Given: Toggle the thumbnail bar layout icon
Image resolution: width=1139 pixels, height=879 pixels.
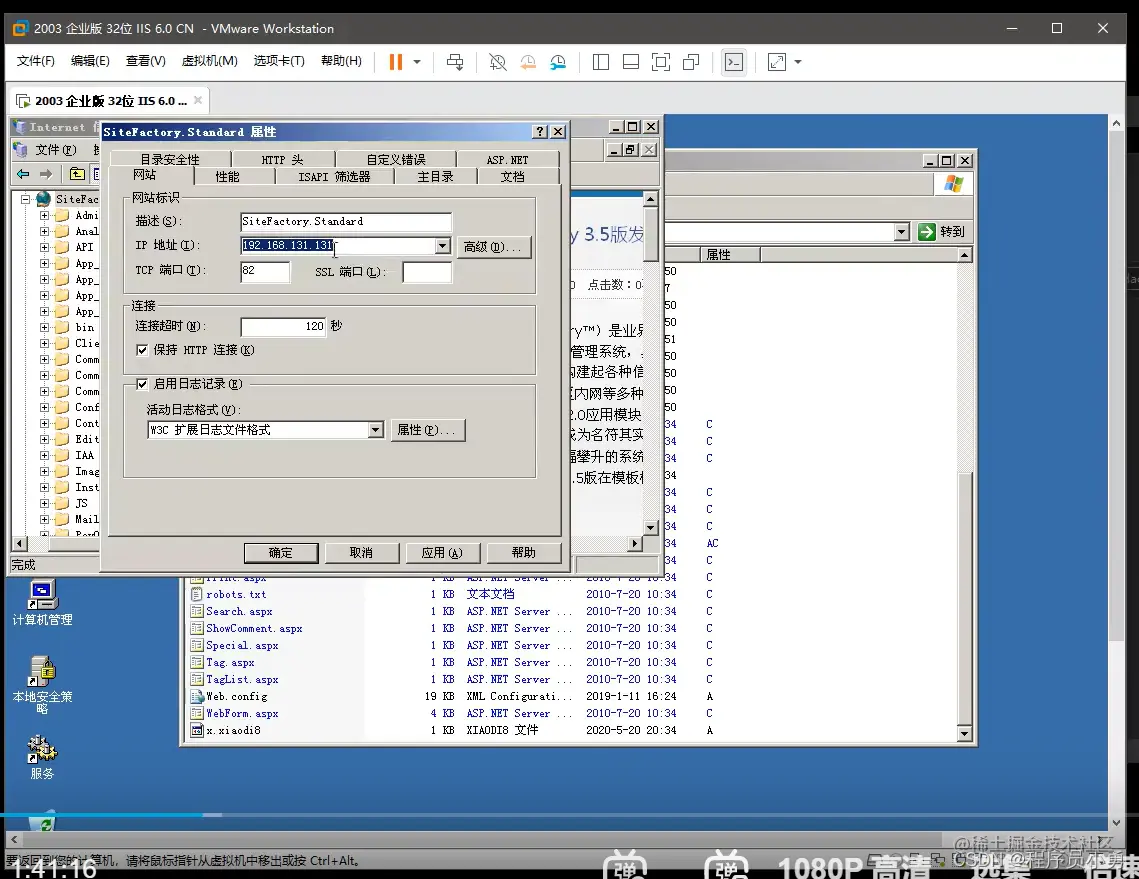Looking at the screenshot, I should pos(631,62).
